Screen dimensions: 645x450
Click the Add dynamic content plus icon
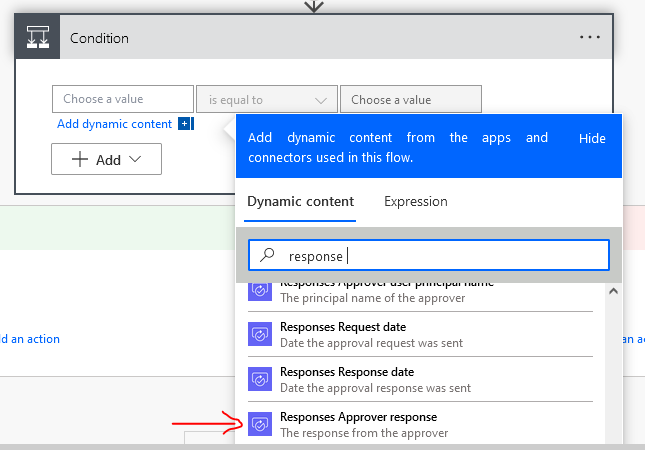click(x=184, y=124)
